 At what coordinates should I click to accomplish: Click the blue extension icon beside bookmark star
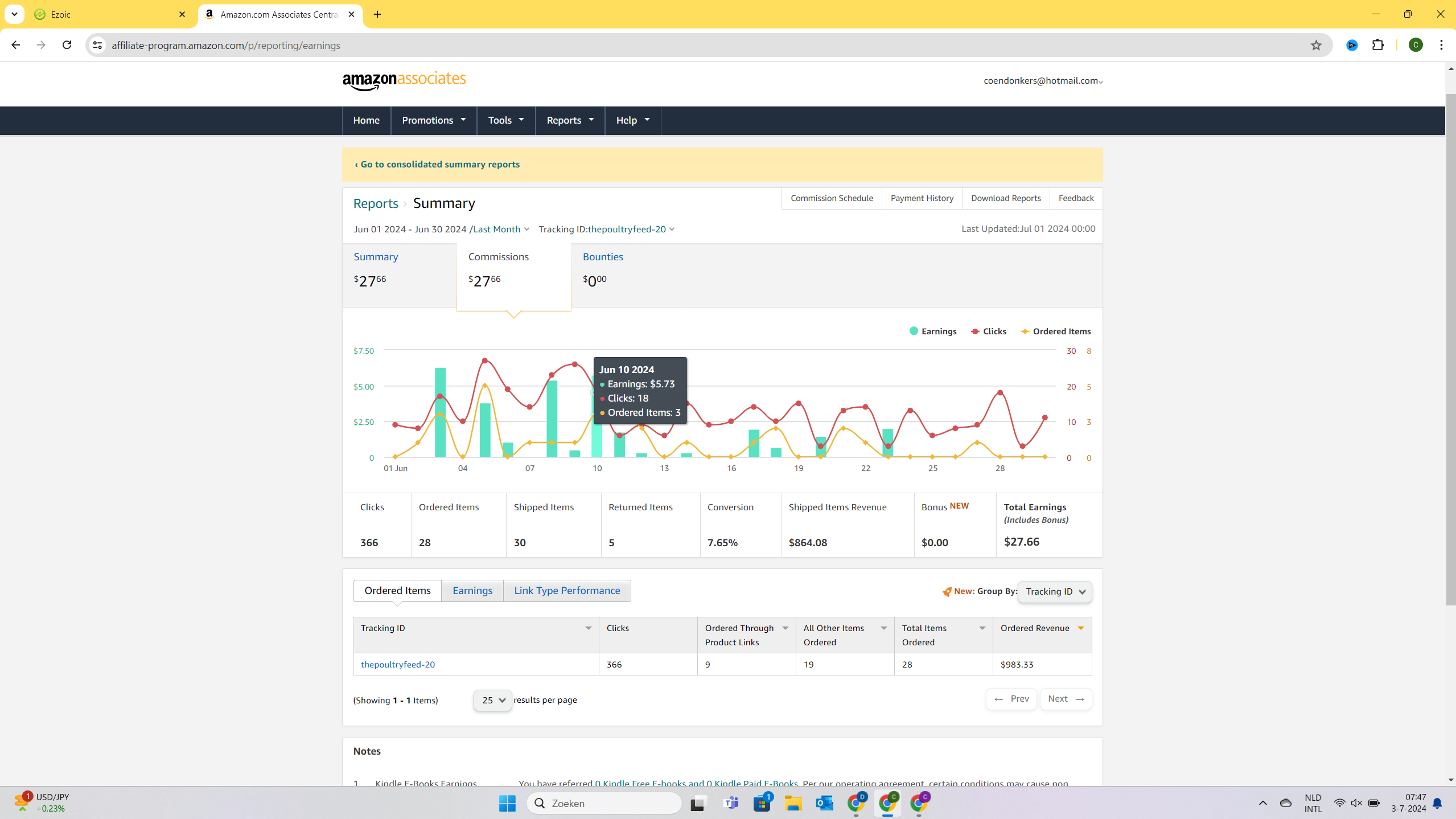point(1352,45)
